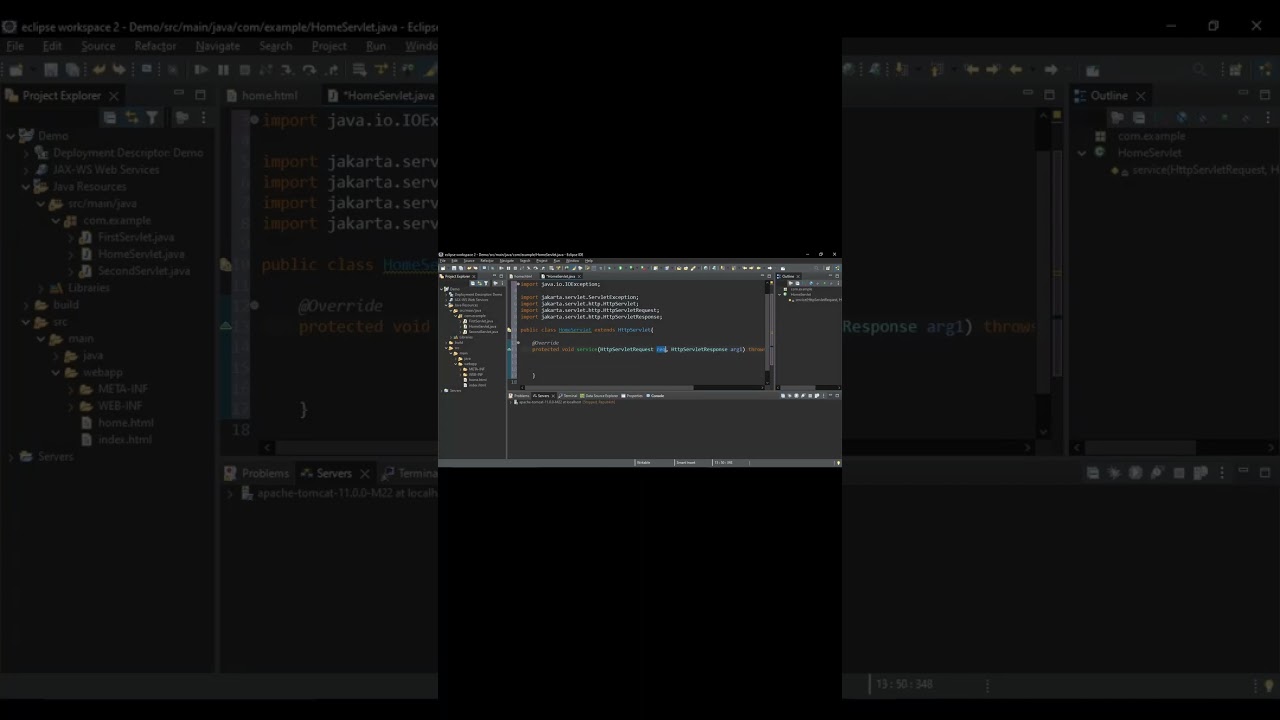This screenshot has height=720, width=1280.
Task: Click the Resume debug icon in background toolbar
Action: 201,70
